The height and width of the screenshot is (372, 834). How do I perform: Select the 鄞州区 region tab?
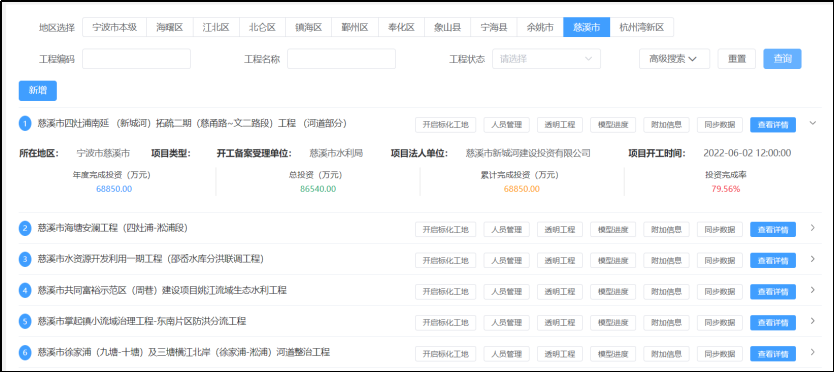(x=355, y=28)
